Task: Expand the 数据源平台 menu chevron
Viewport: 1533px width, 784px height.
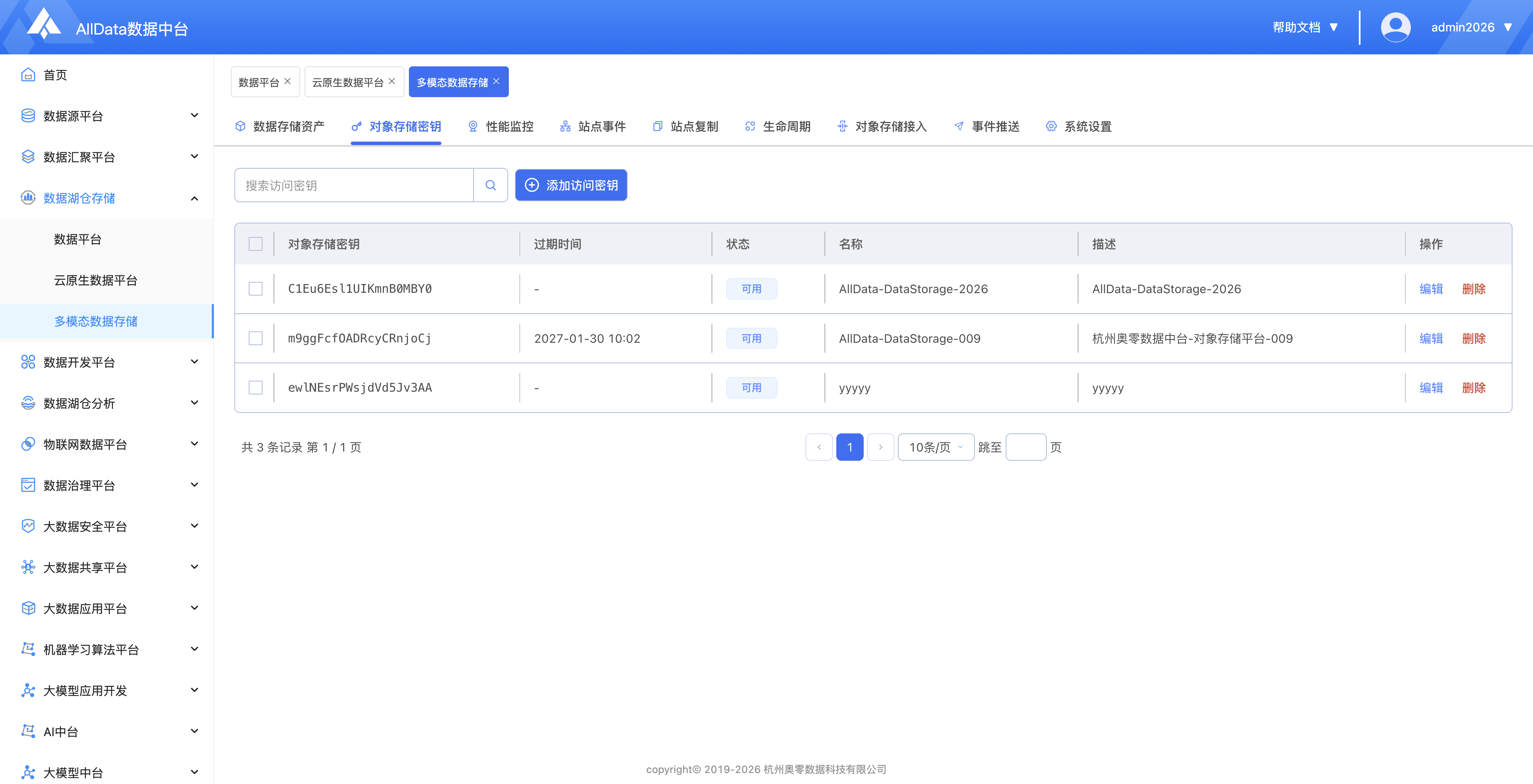Action: point(194,115)
